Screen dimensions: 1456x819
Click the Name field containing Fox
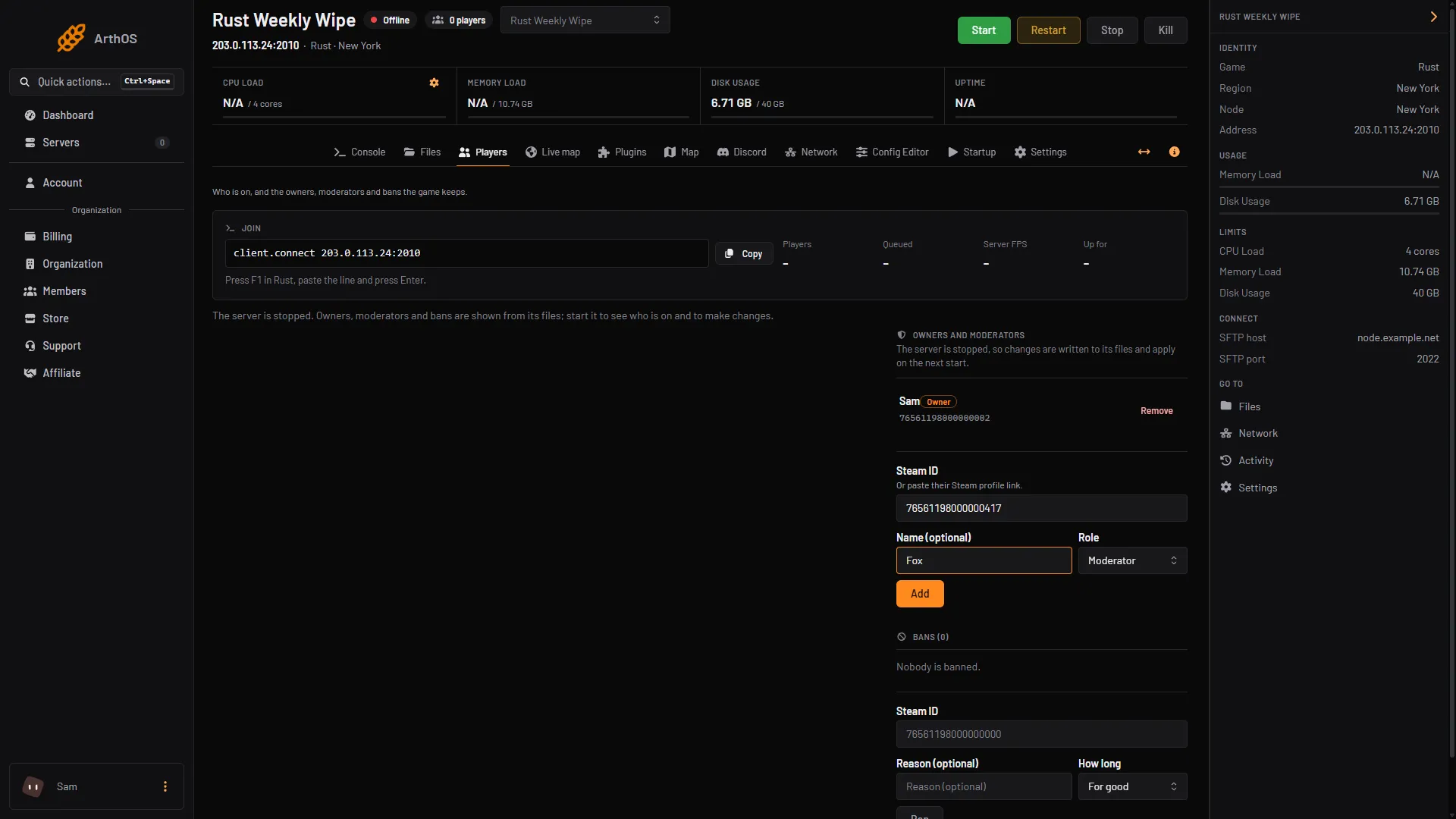coord(984,561)
